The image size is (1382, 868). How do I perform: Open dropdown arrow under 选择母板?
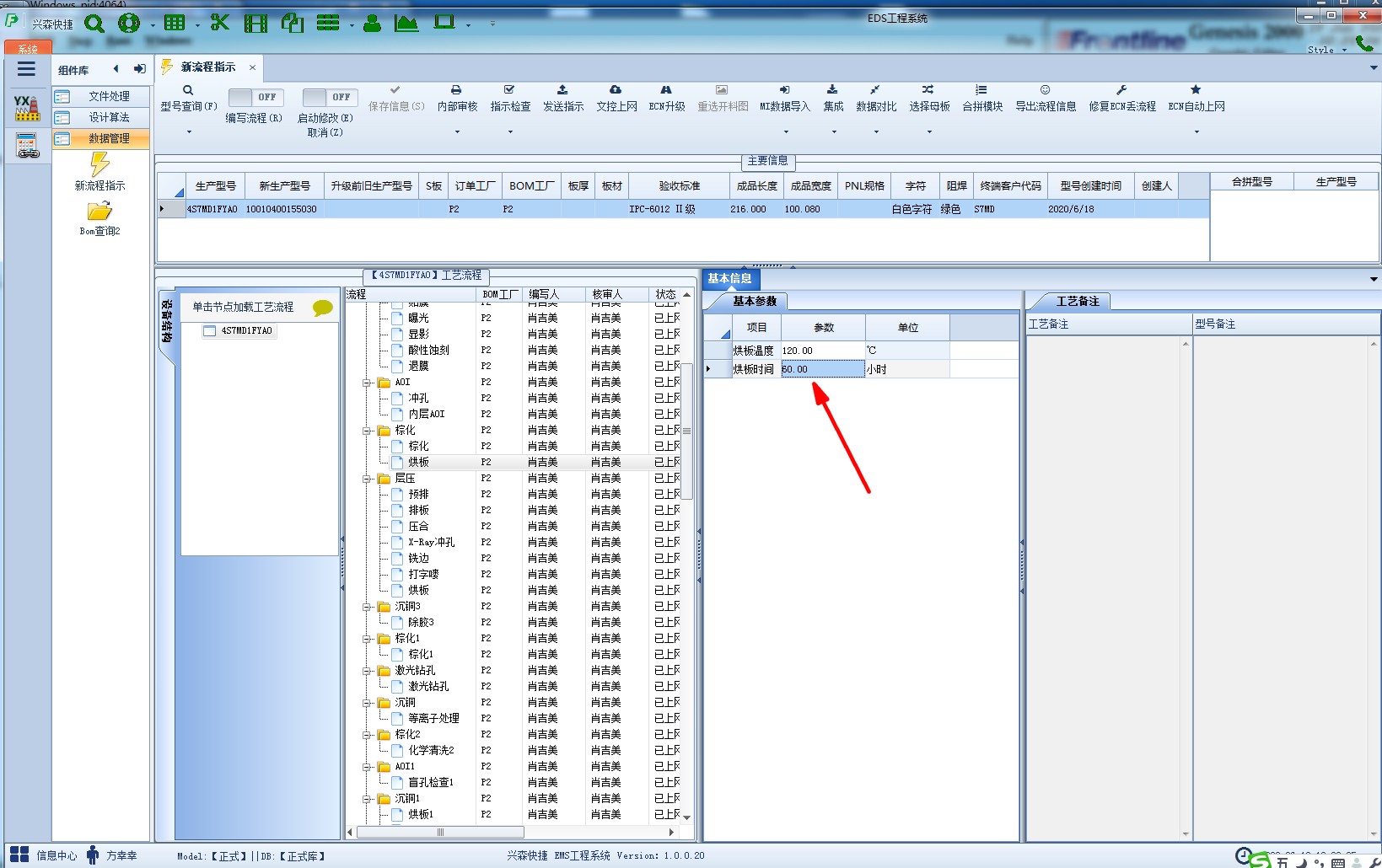click(929, 131)
